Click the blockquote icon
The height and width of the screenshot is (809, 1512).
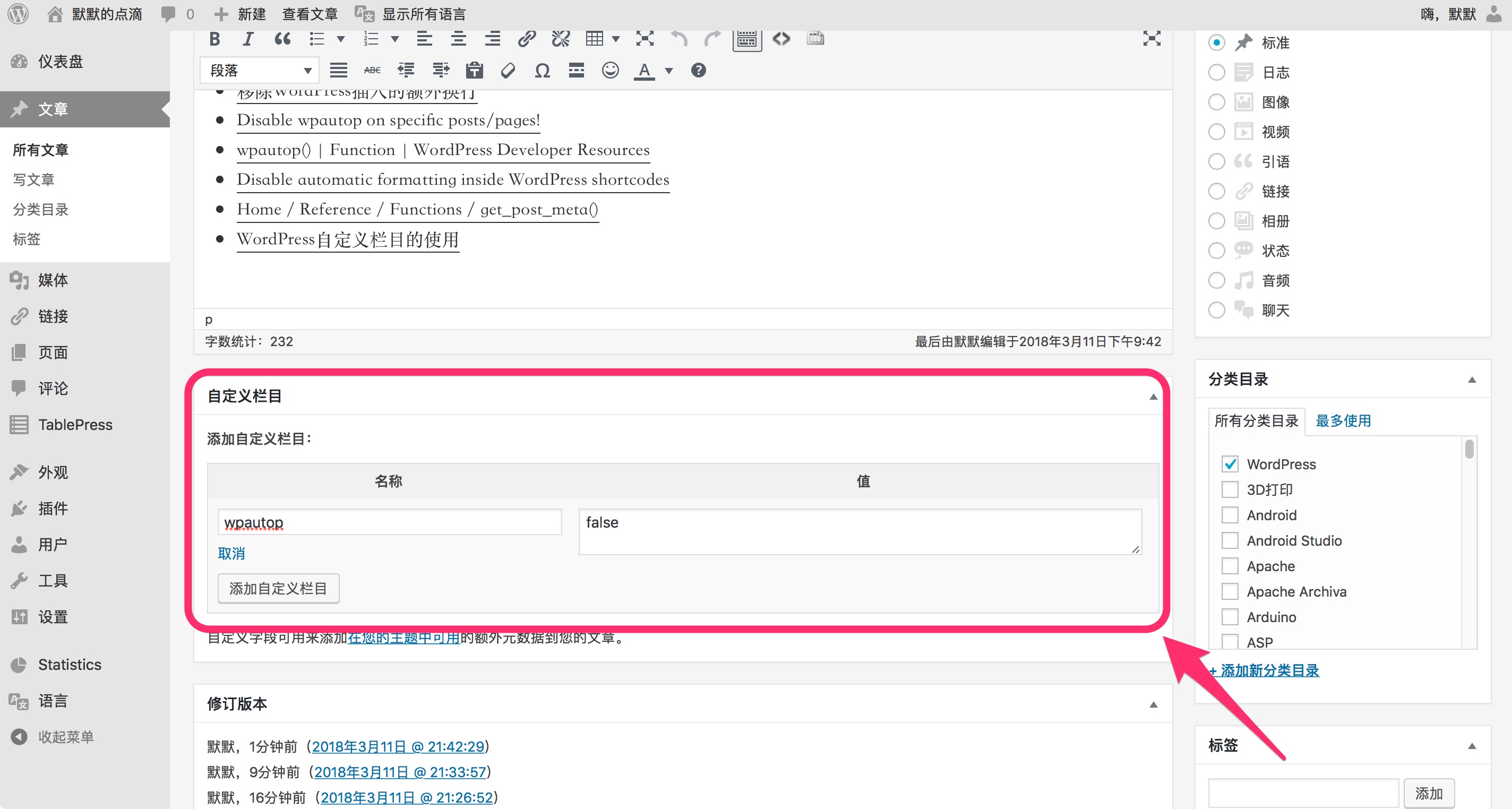282,39
